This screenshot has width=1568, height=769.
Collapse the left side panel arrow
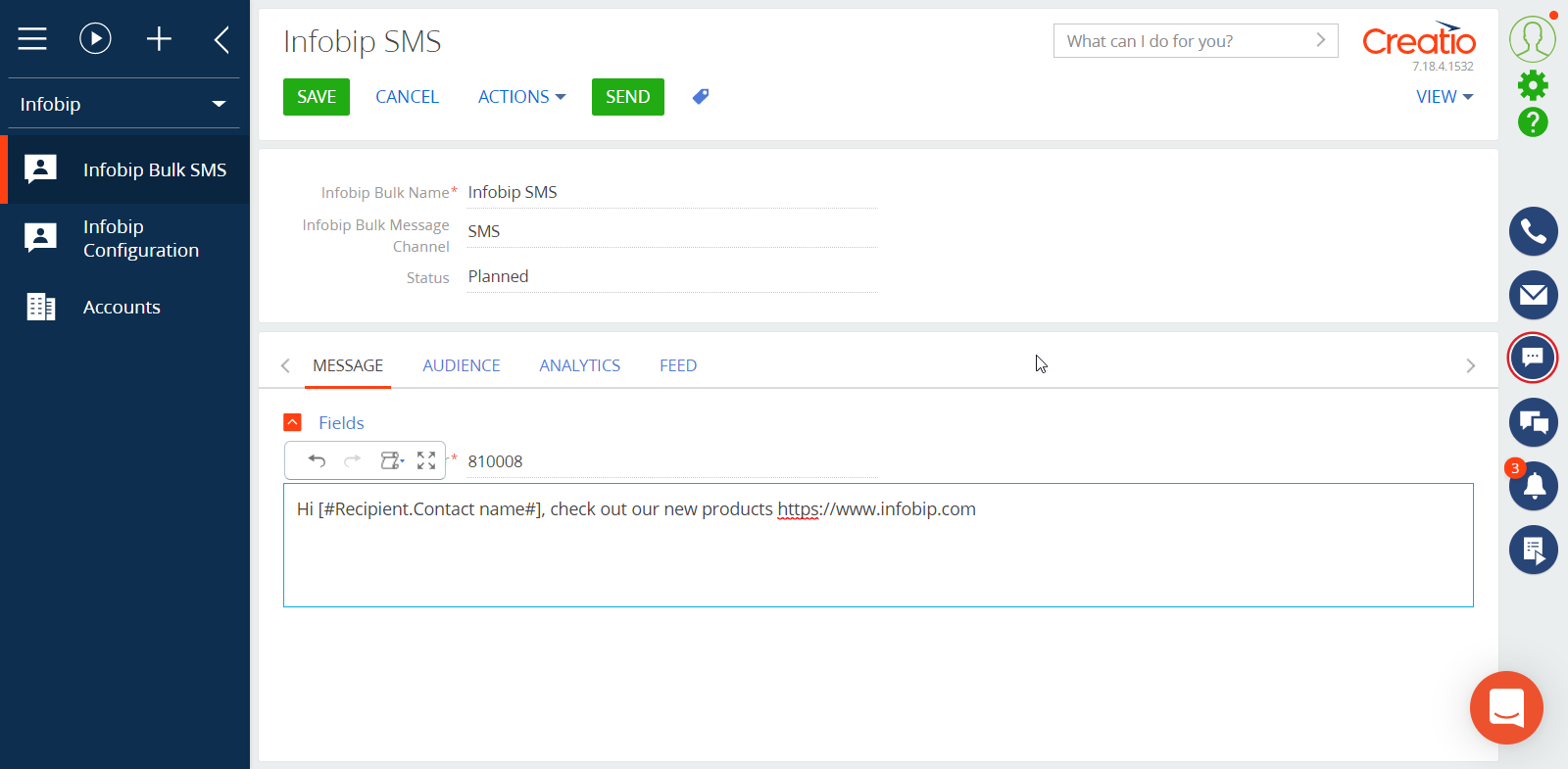click(x=221, y=39)
